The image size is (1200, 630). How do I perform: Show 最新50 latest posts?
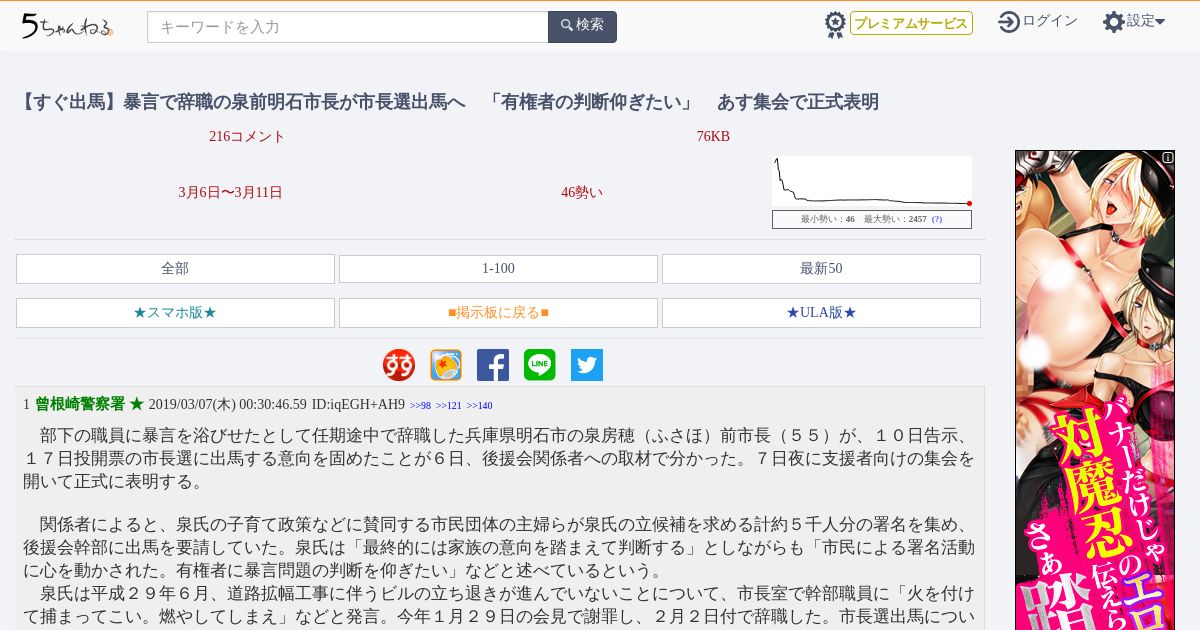pos(821,269)
